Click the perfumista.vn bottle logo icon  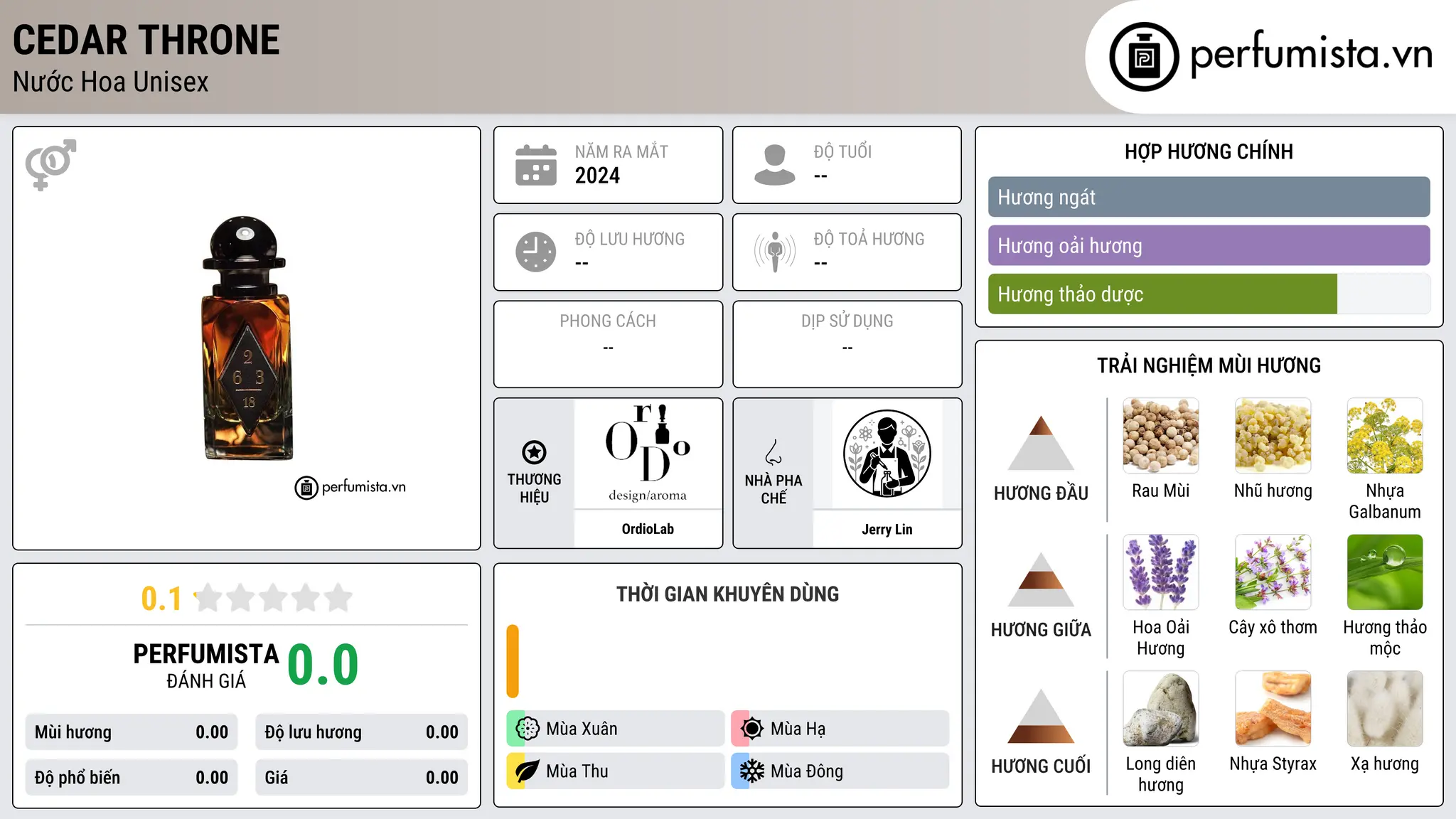pos(1144,57)
